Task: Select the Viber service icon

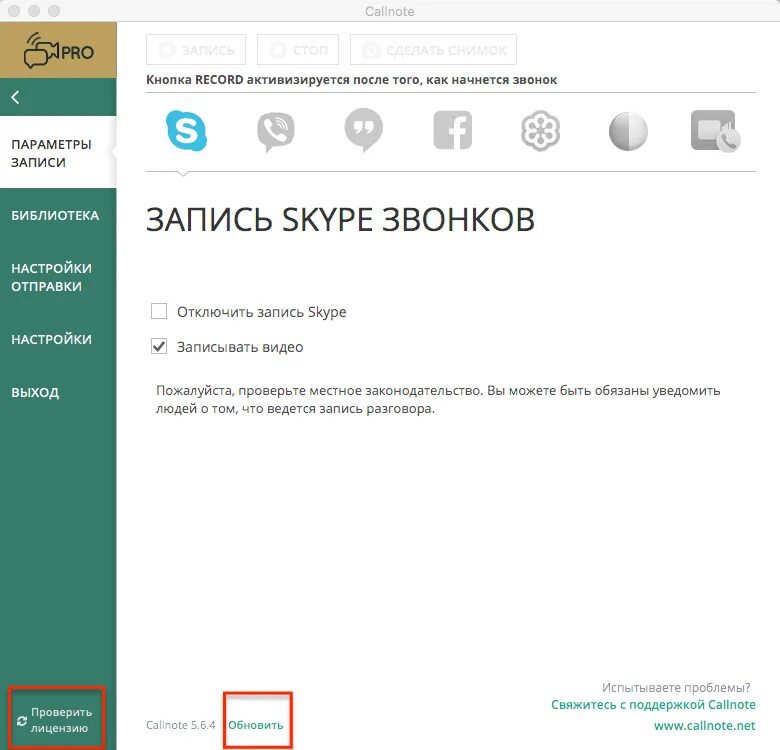Action: coord(276,131)
